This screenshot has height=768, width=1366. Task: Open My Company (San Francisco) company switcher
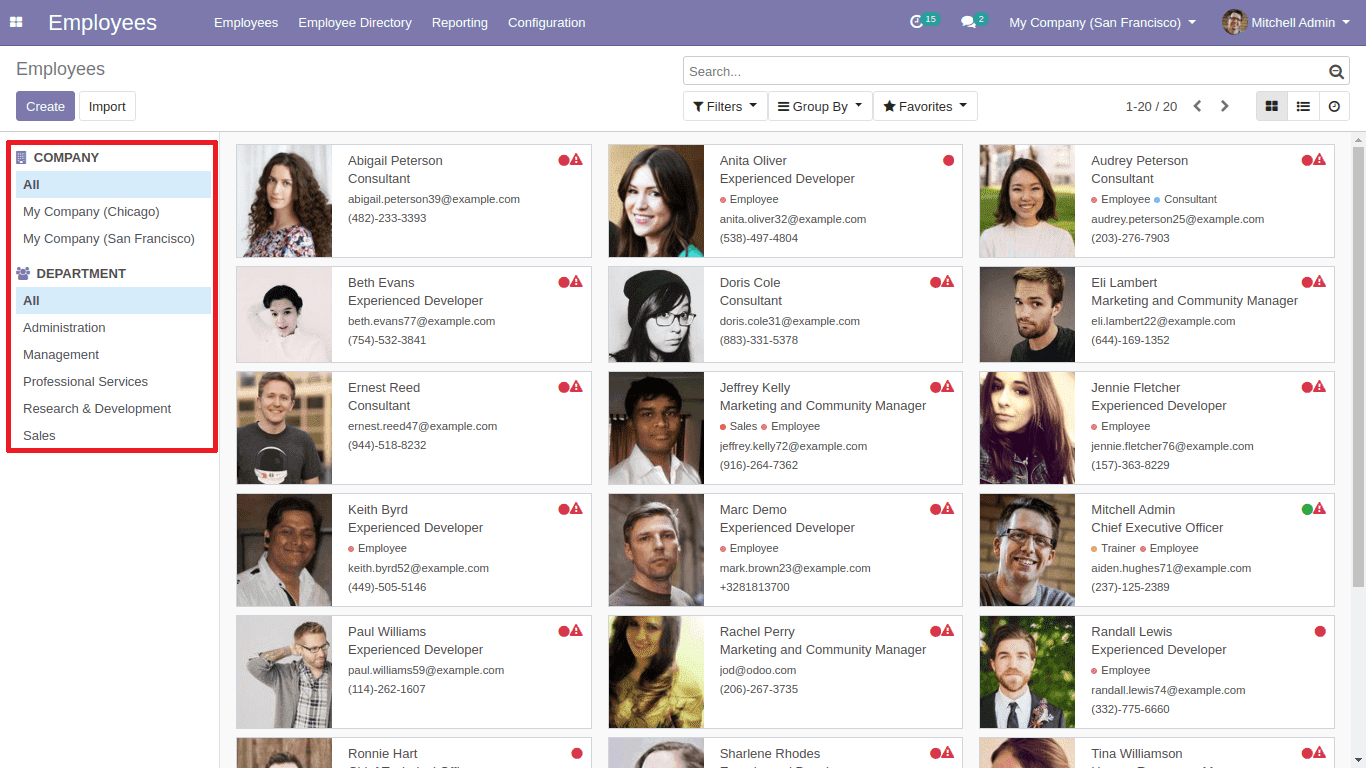point(1102,22)
